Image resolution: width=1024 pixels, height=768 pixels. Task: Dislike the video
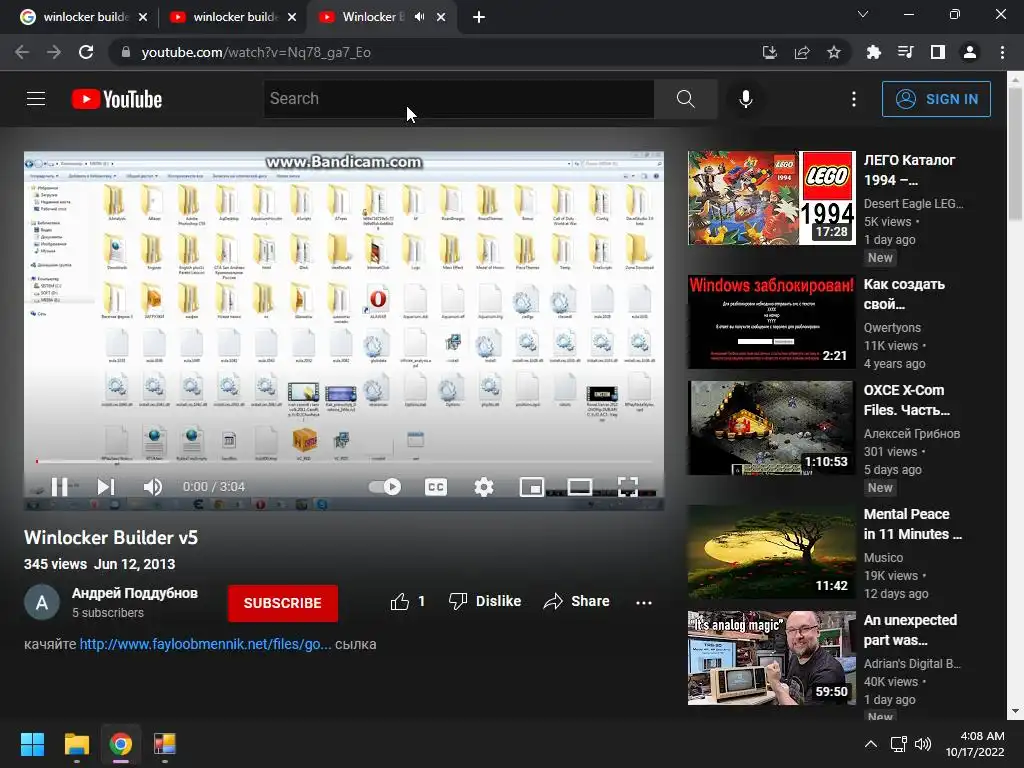point(485,601)
